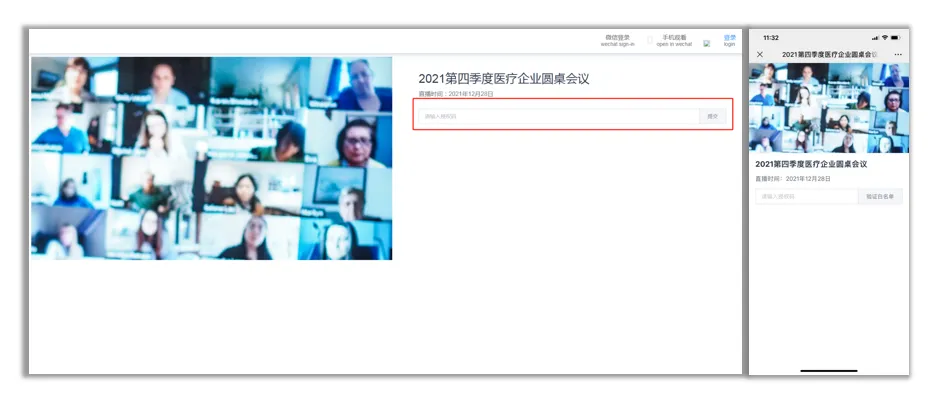Click the 11:32 clock in phone status bar
The width and height of the screenshot is (945, 396).
pos(771,38)
